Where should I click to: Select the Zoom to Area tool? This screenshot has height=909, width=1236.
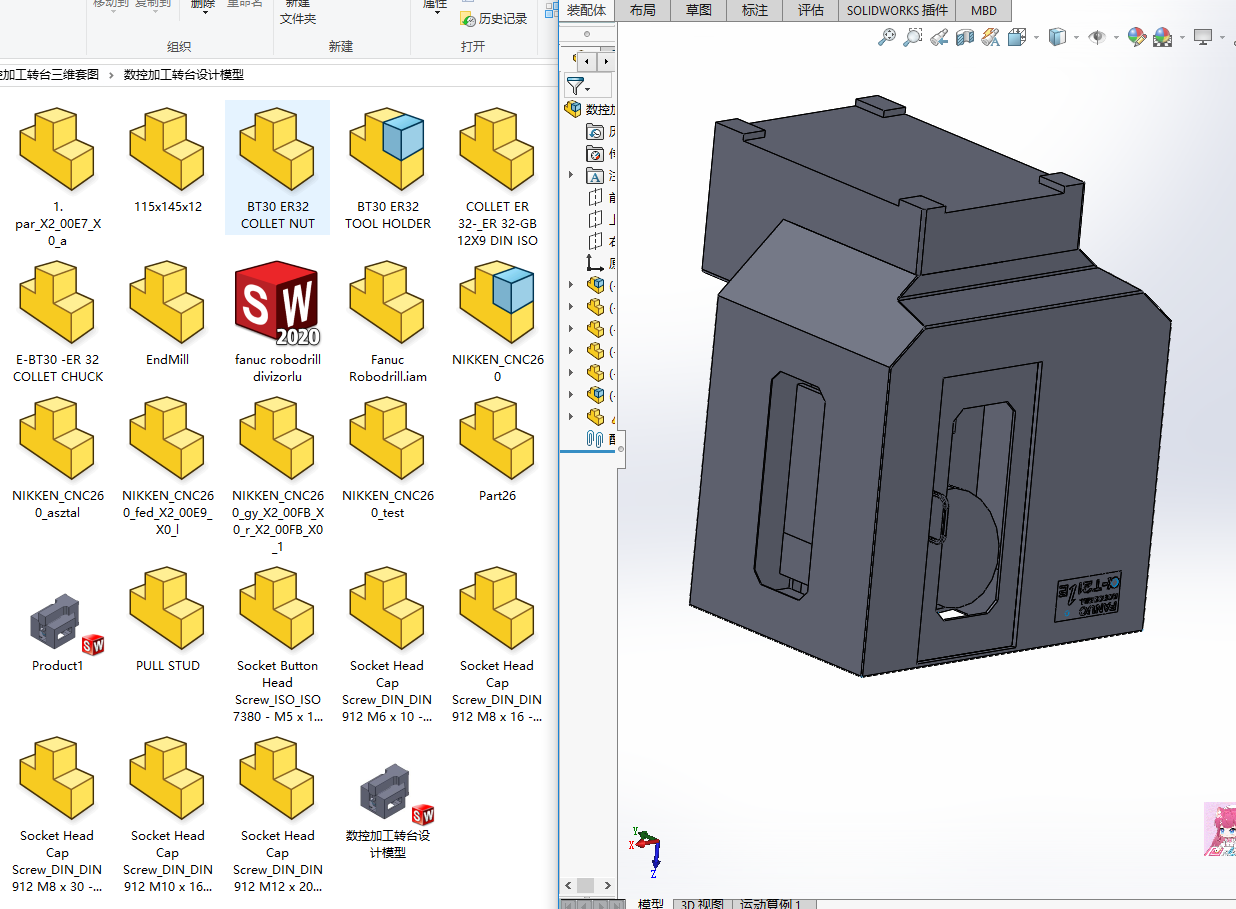(x=912, y=37)
